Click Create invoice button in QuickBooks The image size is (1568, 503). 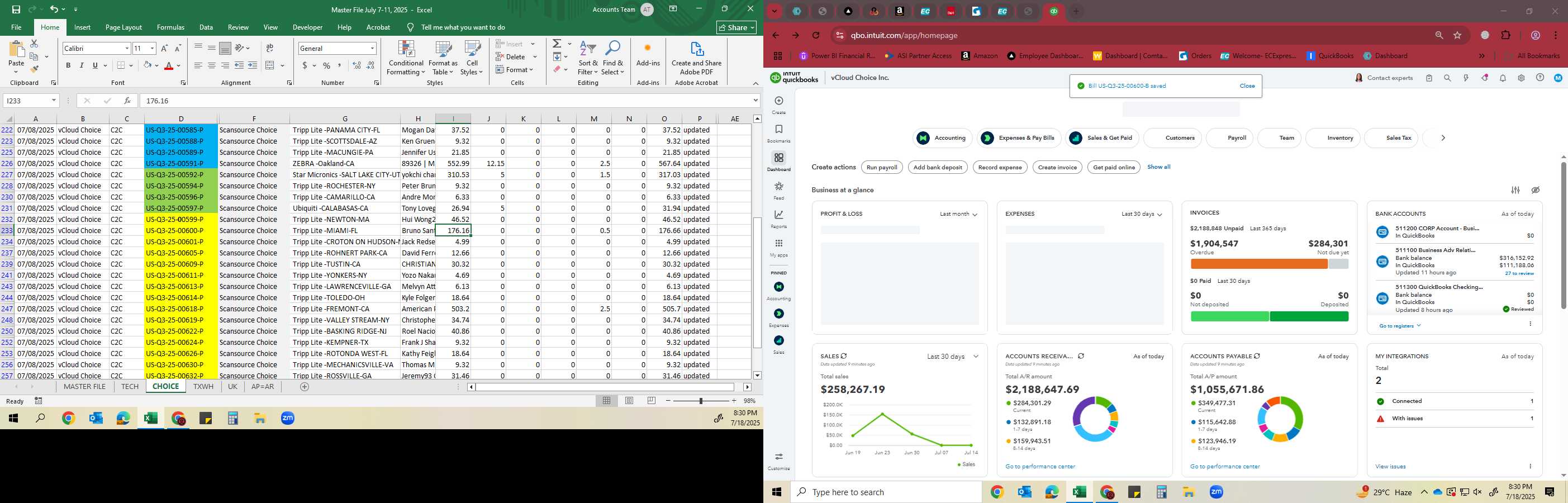coord(1057,168)
